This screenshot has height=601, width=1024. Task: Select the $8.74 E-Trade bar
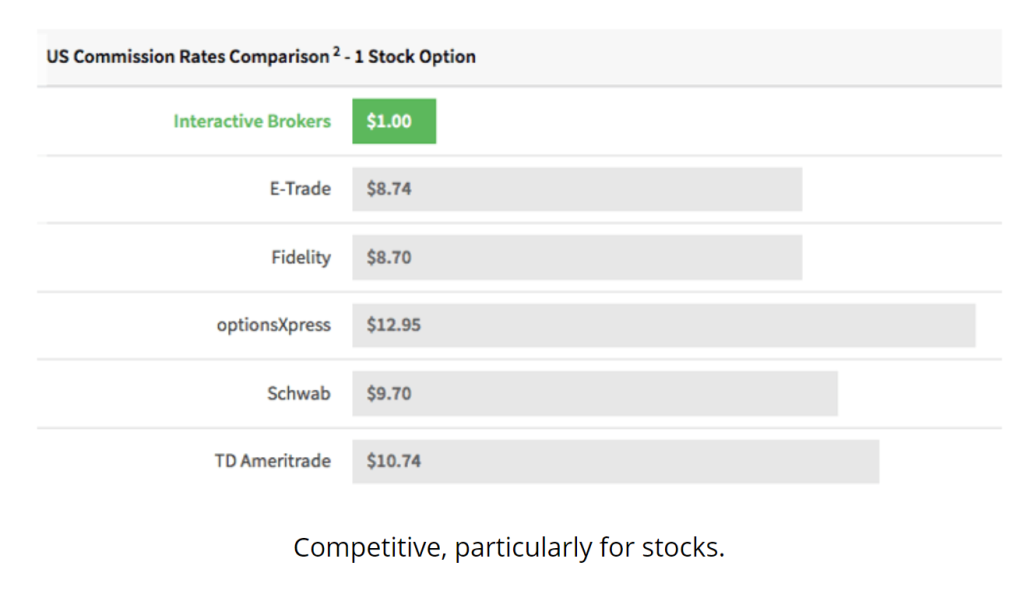tap(577, 189)
